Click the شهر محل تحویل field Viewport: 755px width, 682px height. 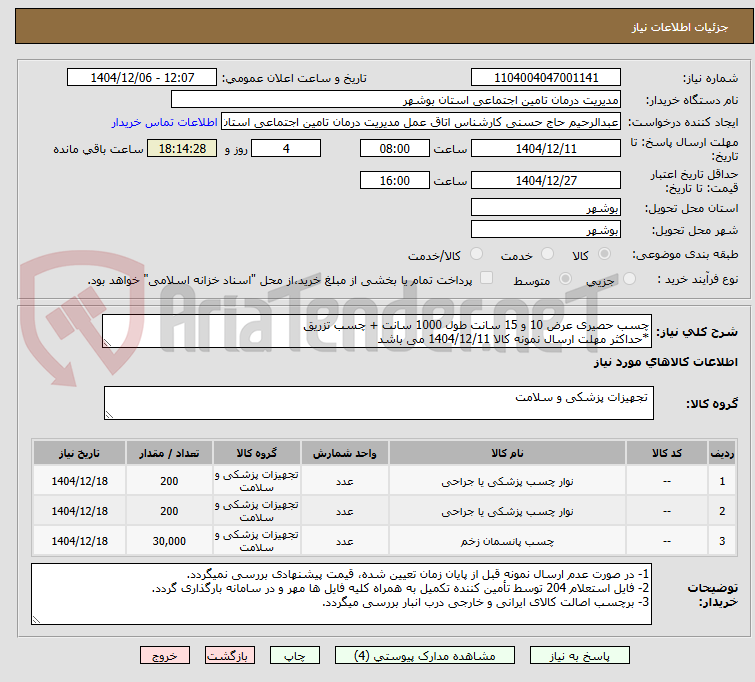click(x=546, y=229)
